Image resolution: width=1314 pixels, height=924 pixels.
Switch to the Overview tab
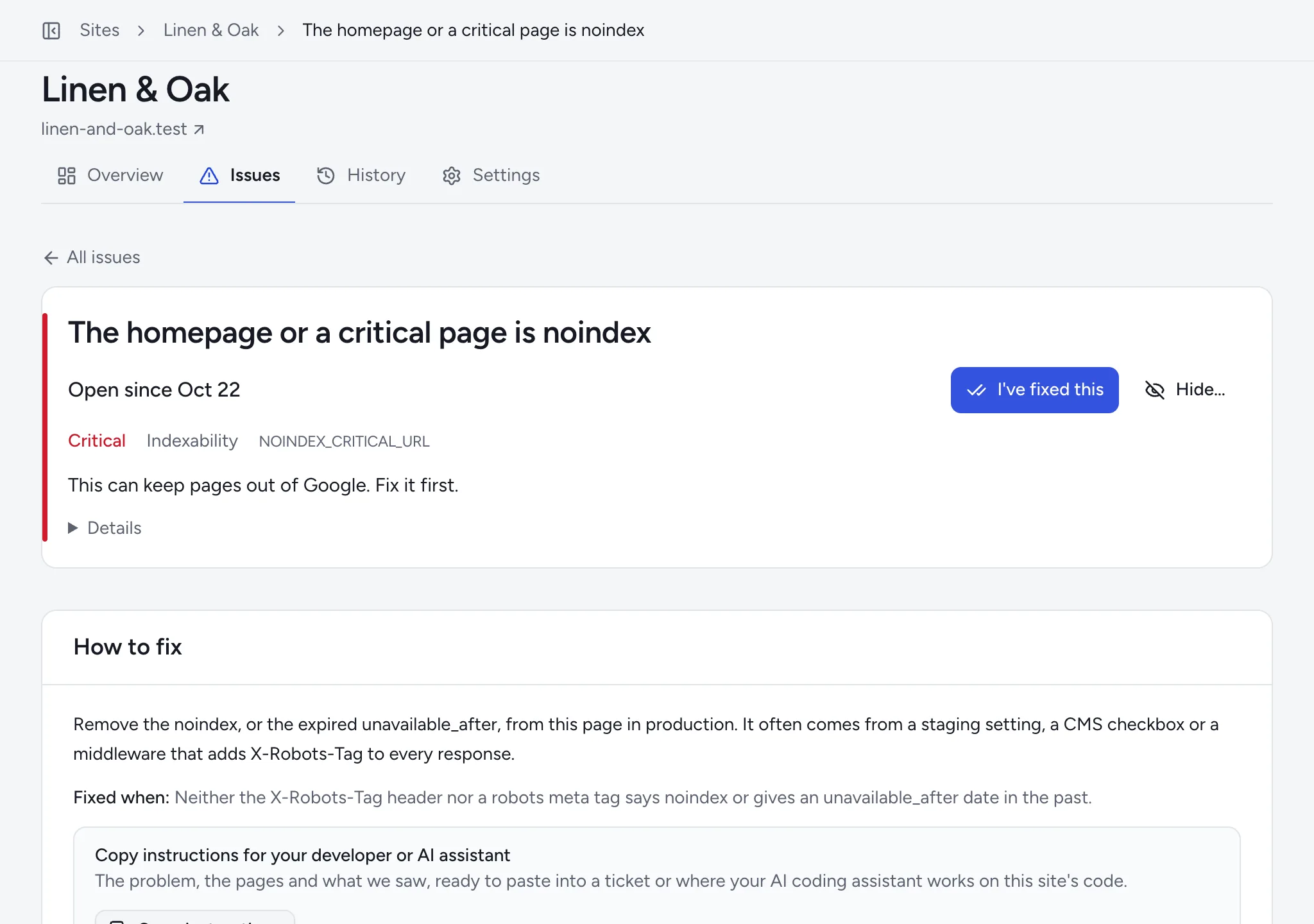pyautogui.click(x=110, y=175)
